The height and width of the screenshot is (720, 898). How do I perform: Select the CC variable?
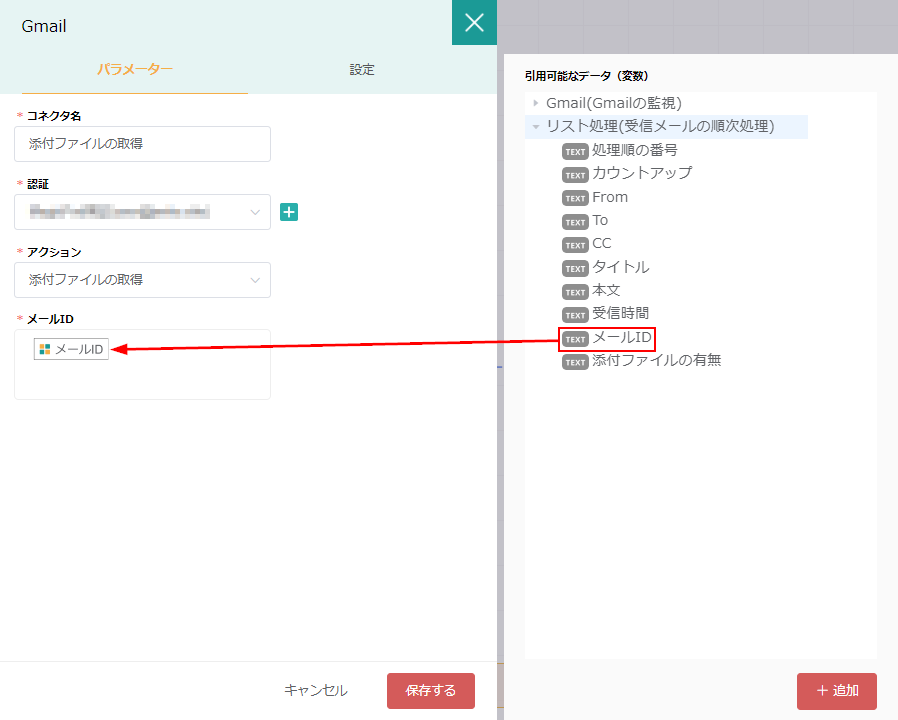click(602, 243)
